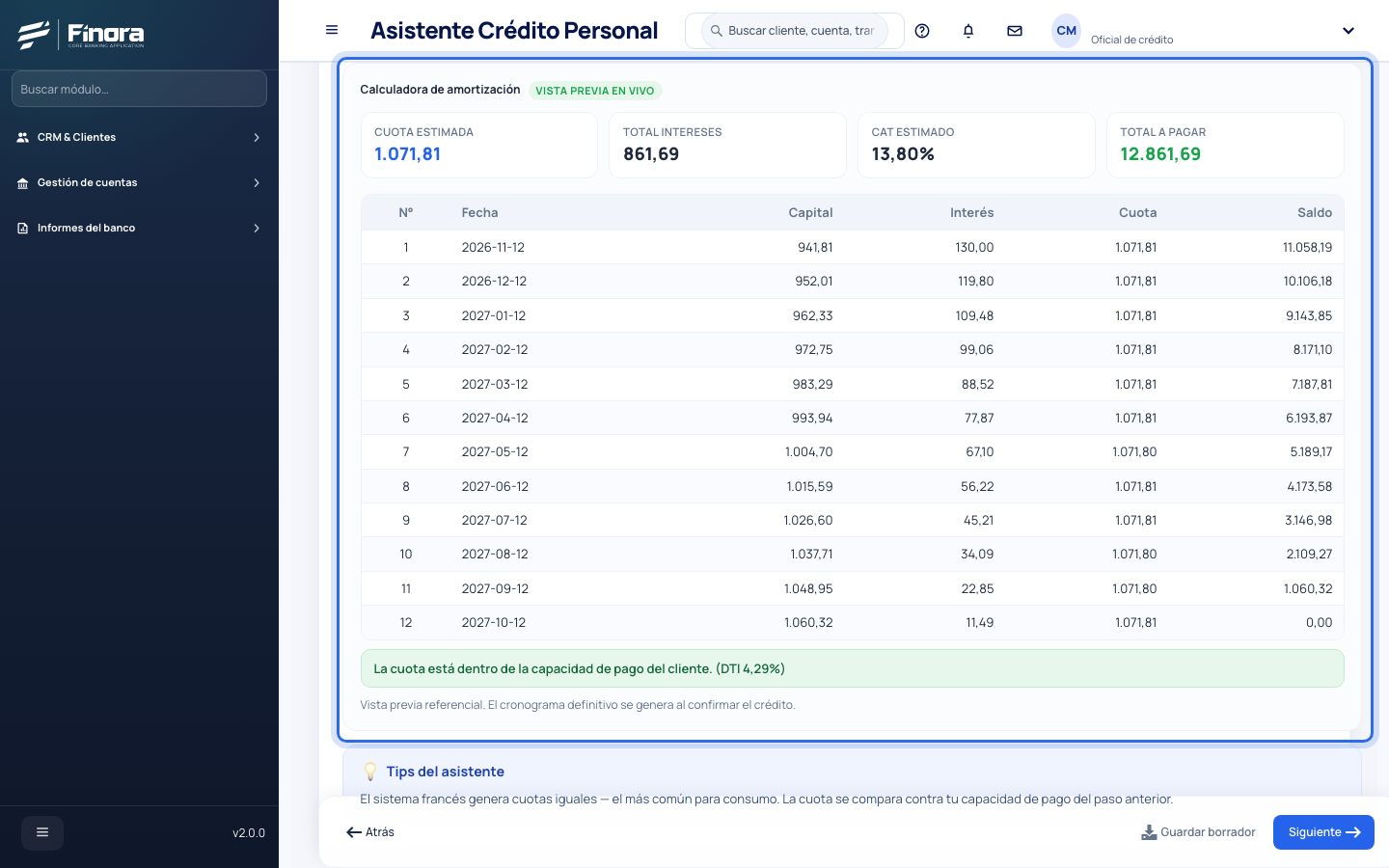This screenshot has width=1389, height=868.
Task: Proceed with the Siguiente button
Action: [1323, 832]
